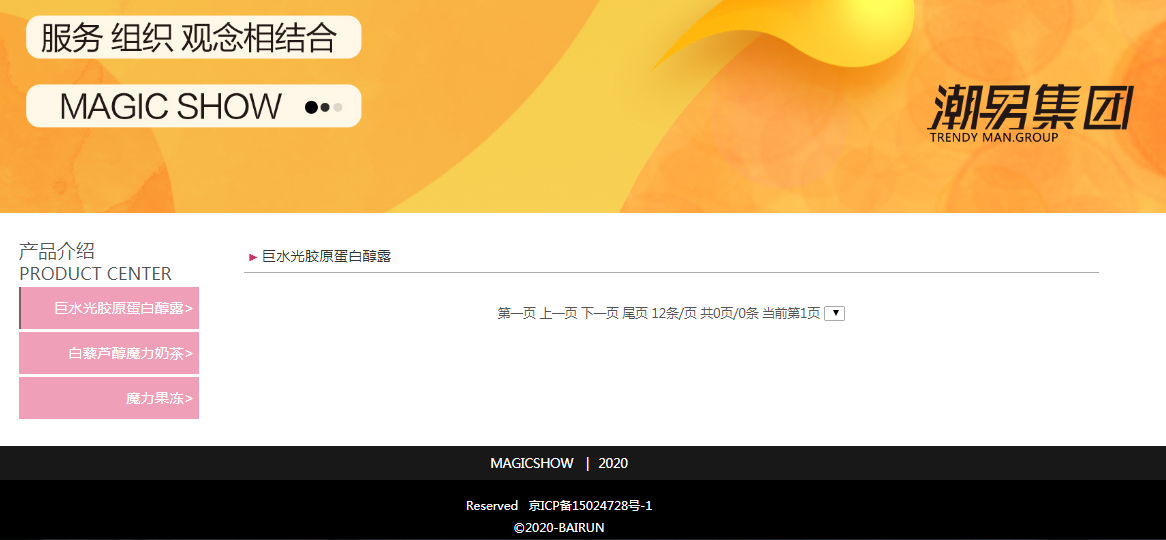
Task: Select the third banner slide dot
Action: click(x=338, y=107)
